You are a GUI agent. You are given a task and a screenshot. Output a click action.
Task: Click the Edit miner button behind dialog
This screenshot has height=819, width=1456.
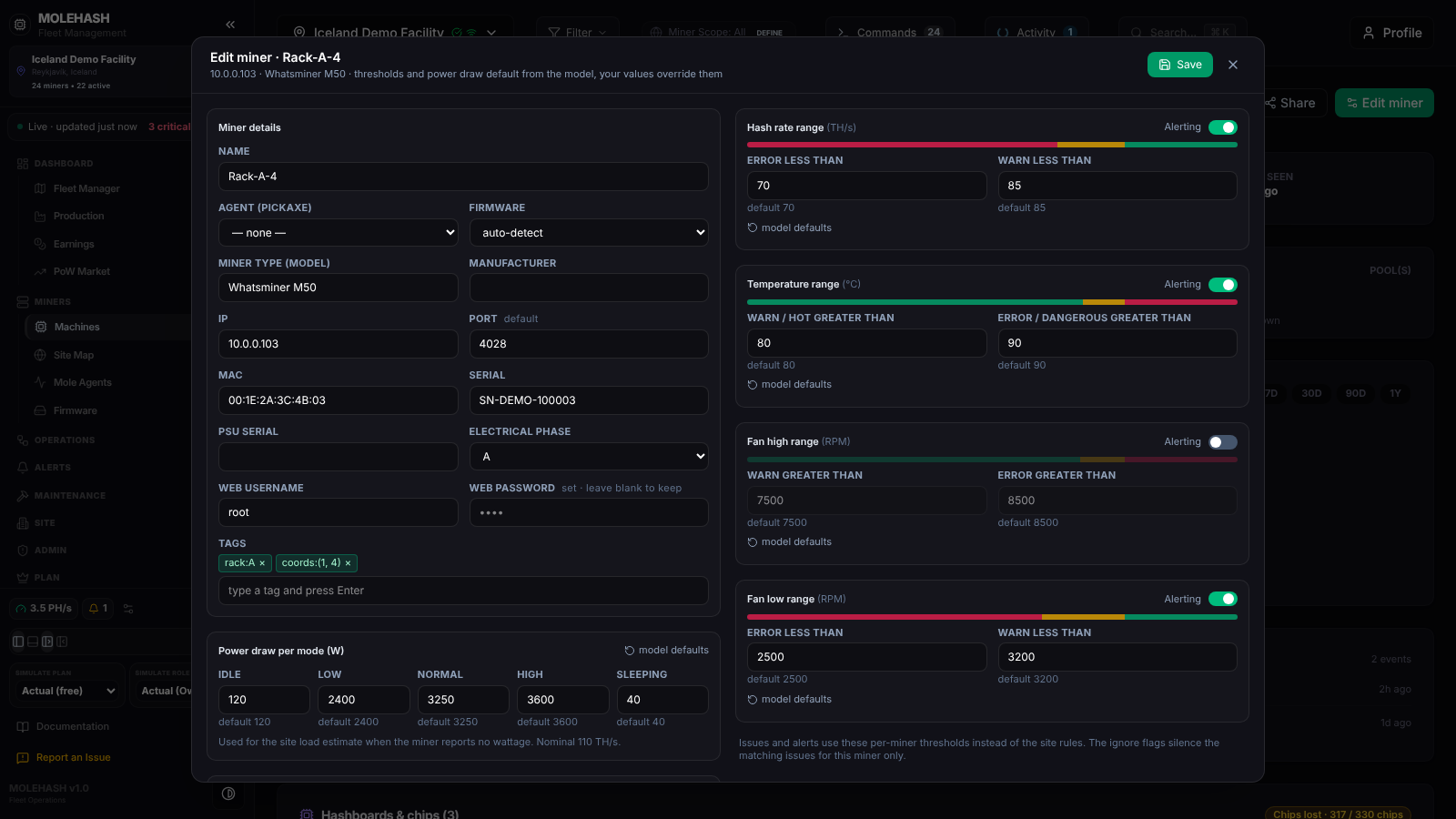point(1384,103)
